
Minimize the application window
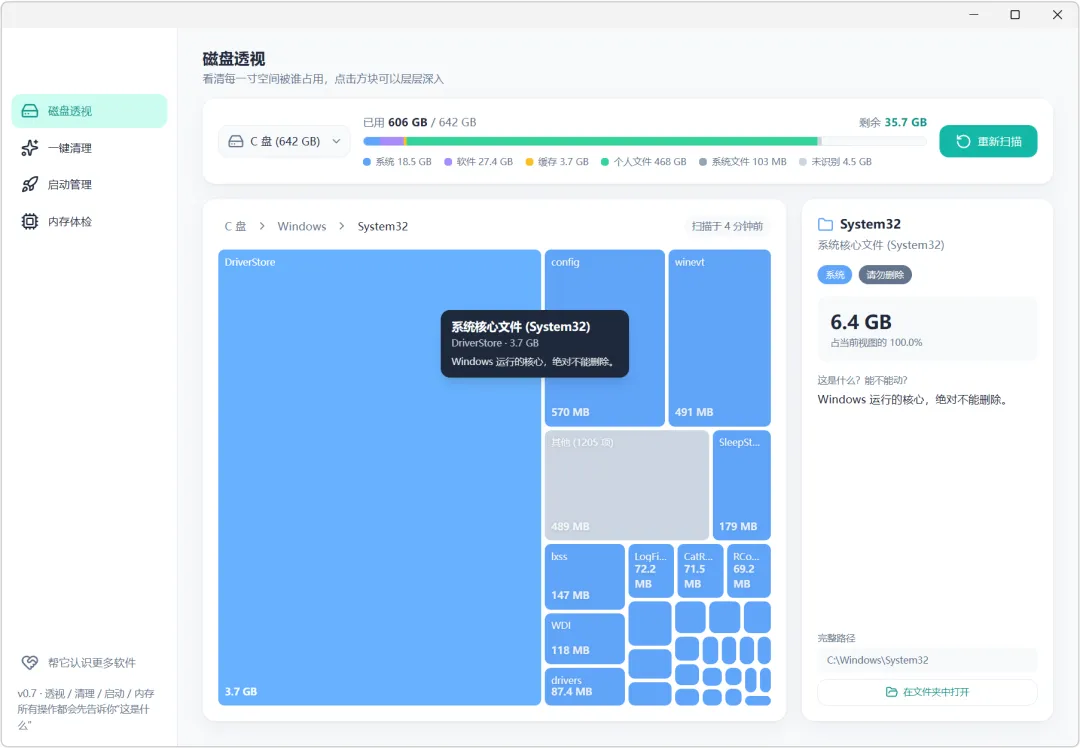pyautogui.click(x=973, y=14)
